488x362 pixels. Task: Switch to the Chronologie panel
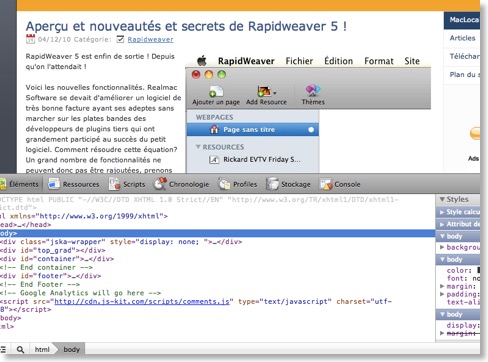tap(181, 184)
